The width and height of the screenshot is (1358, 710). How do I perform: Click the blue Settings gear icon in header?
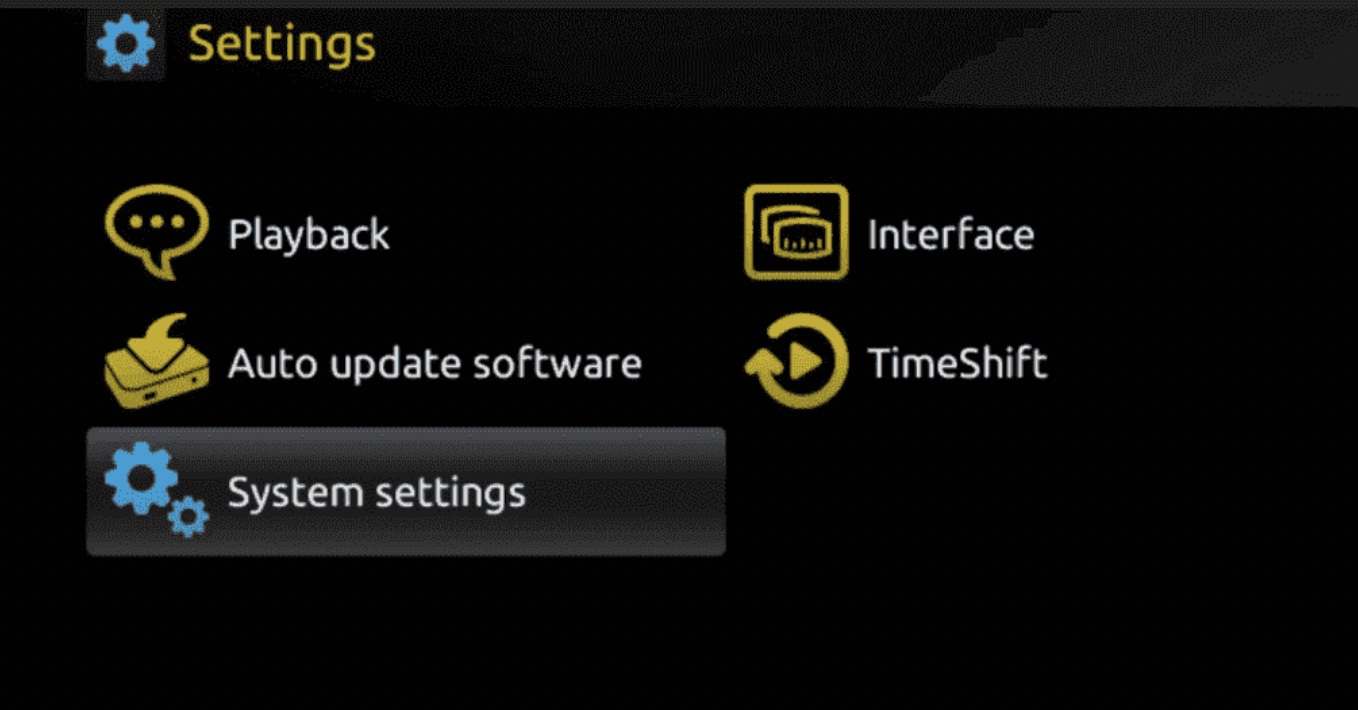coord(125,45)
